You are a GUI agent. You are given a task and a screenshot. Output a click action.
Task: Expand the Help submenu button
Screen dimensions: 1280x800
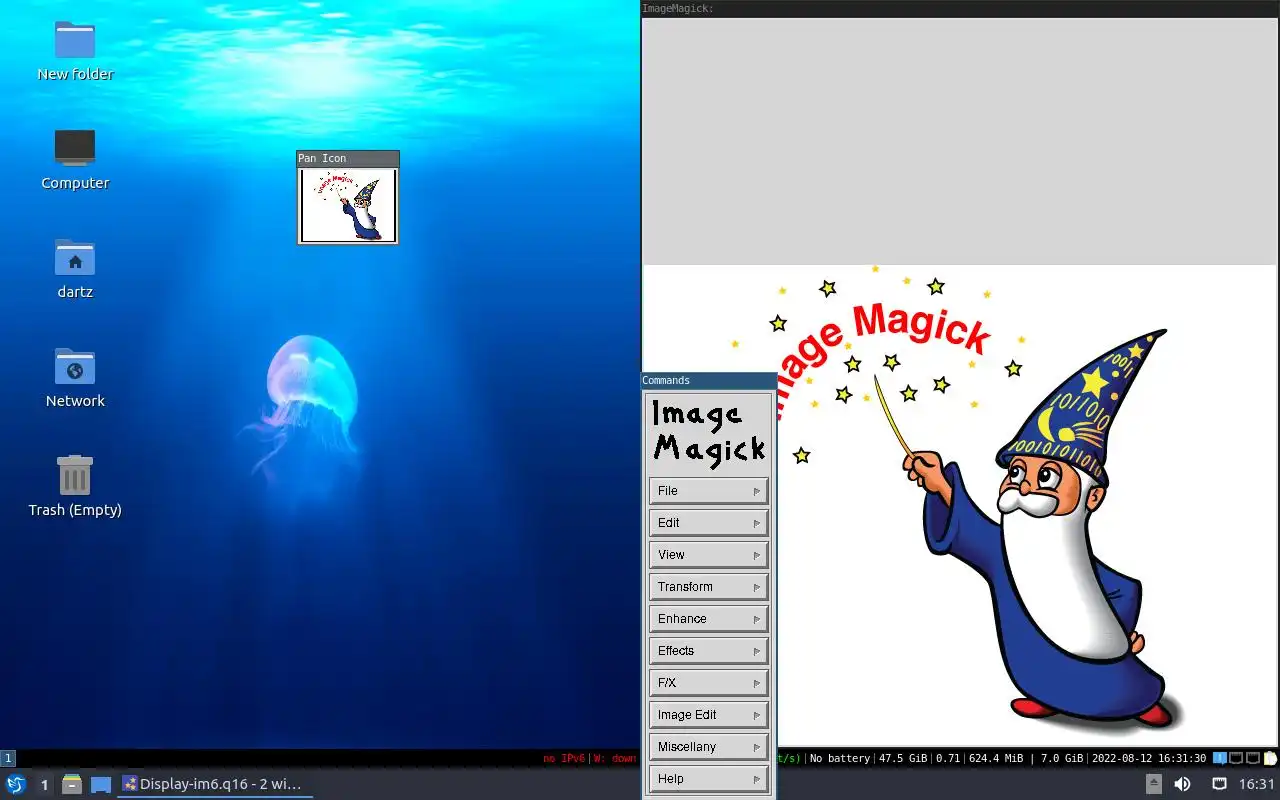click(708, 779)
